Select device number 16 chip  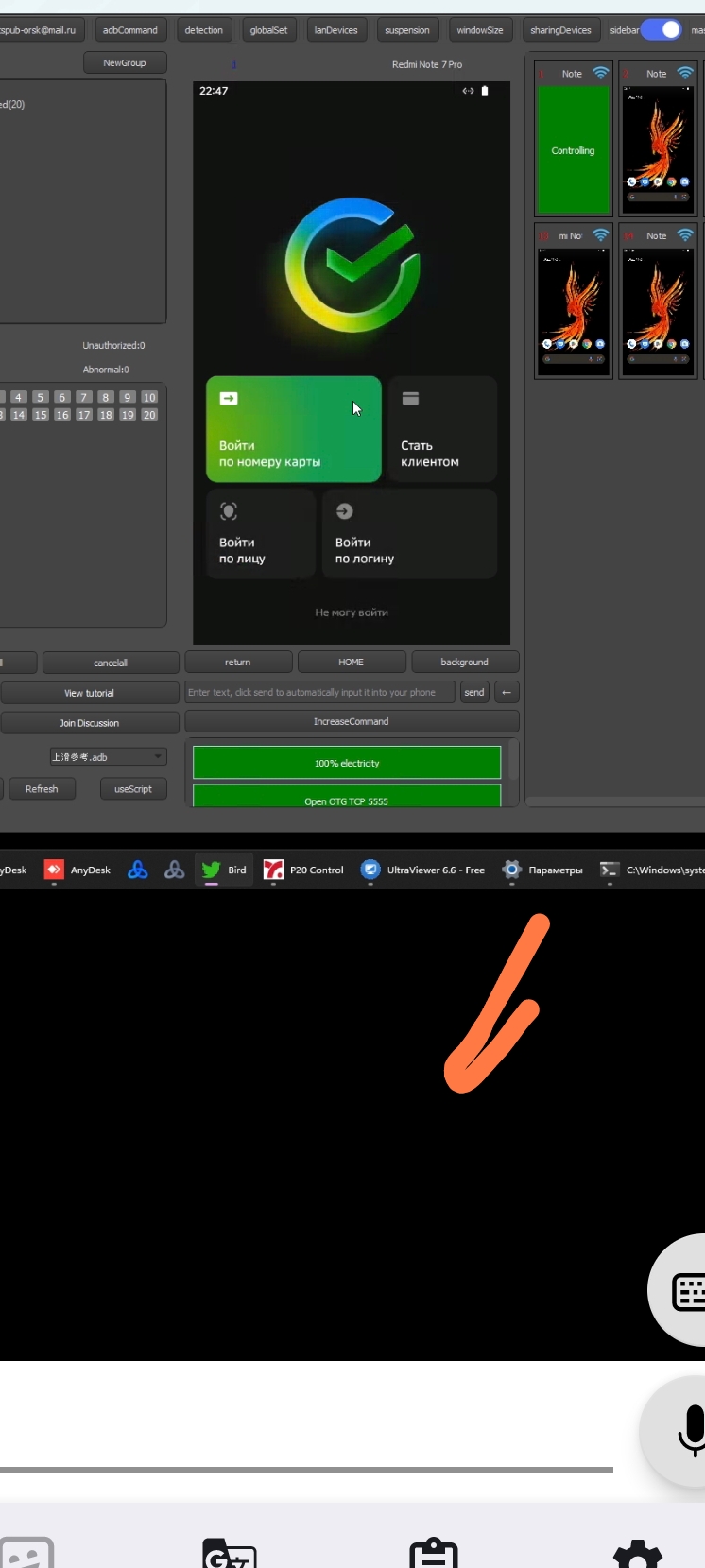coord(61,415)
